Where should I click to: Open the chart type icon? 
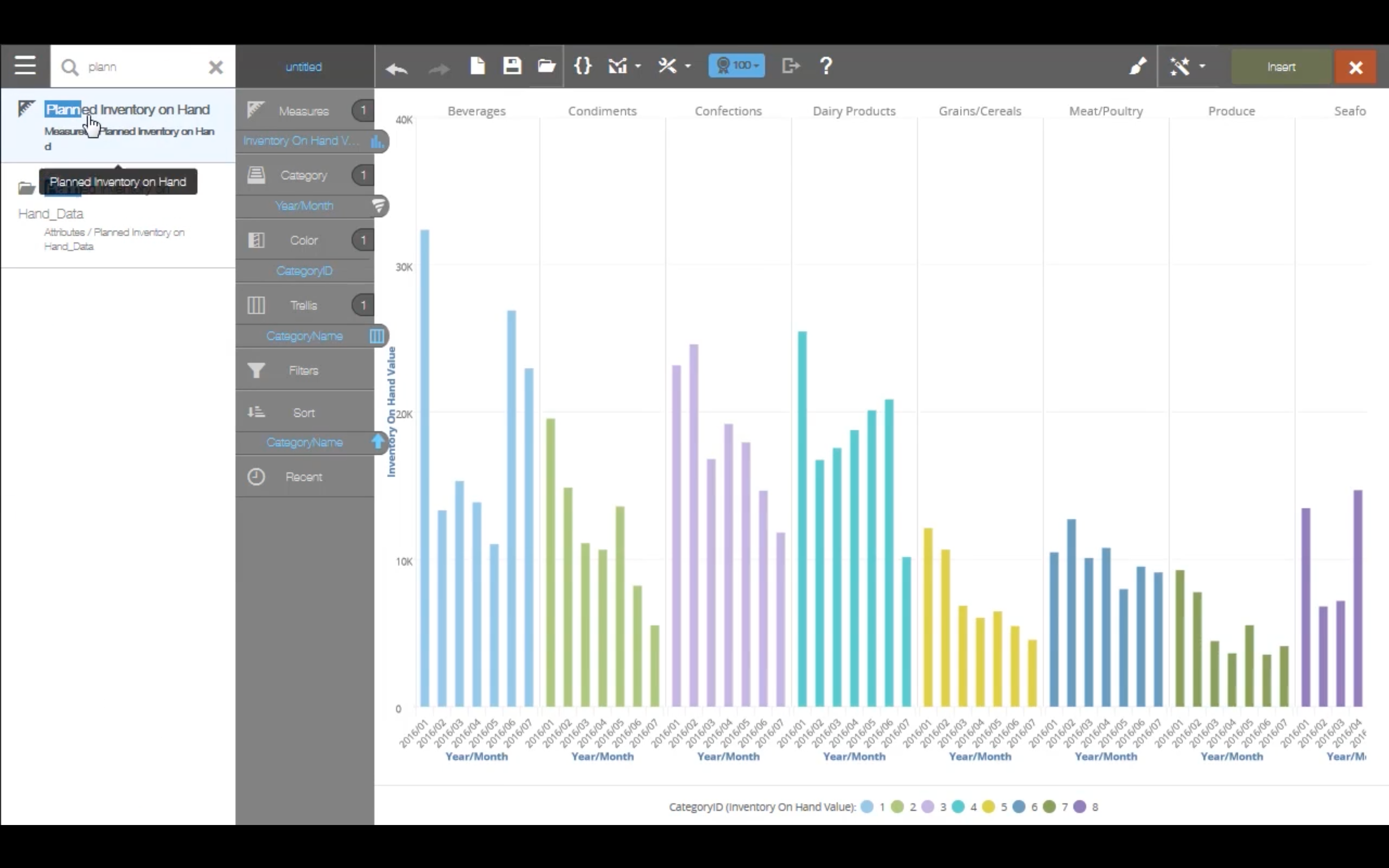(x=618, y=65)
